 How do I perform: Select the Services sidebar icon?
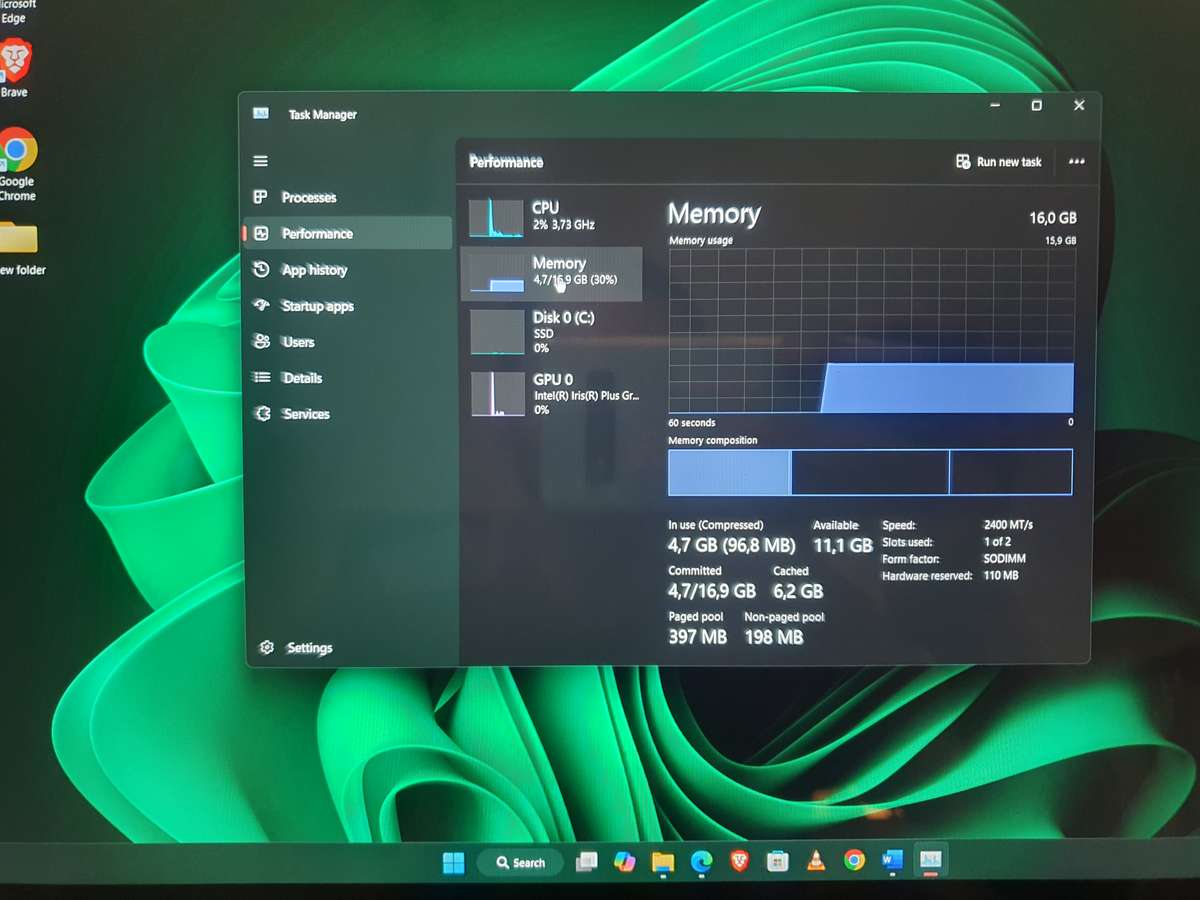[x=261, y=413]
